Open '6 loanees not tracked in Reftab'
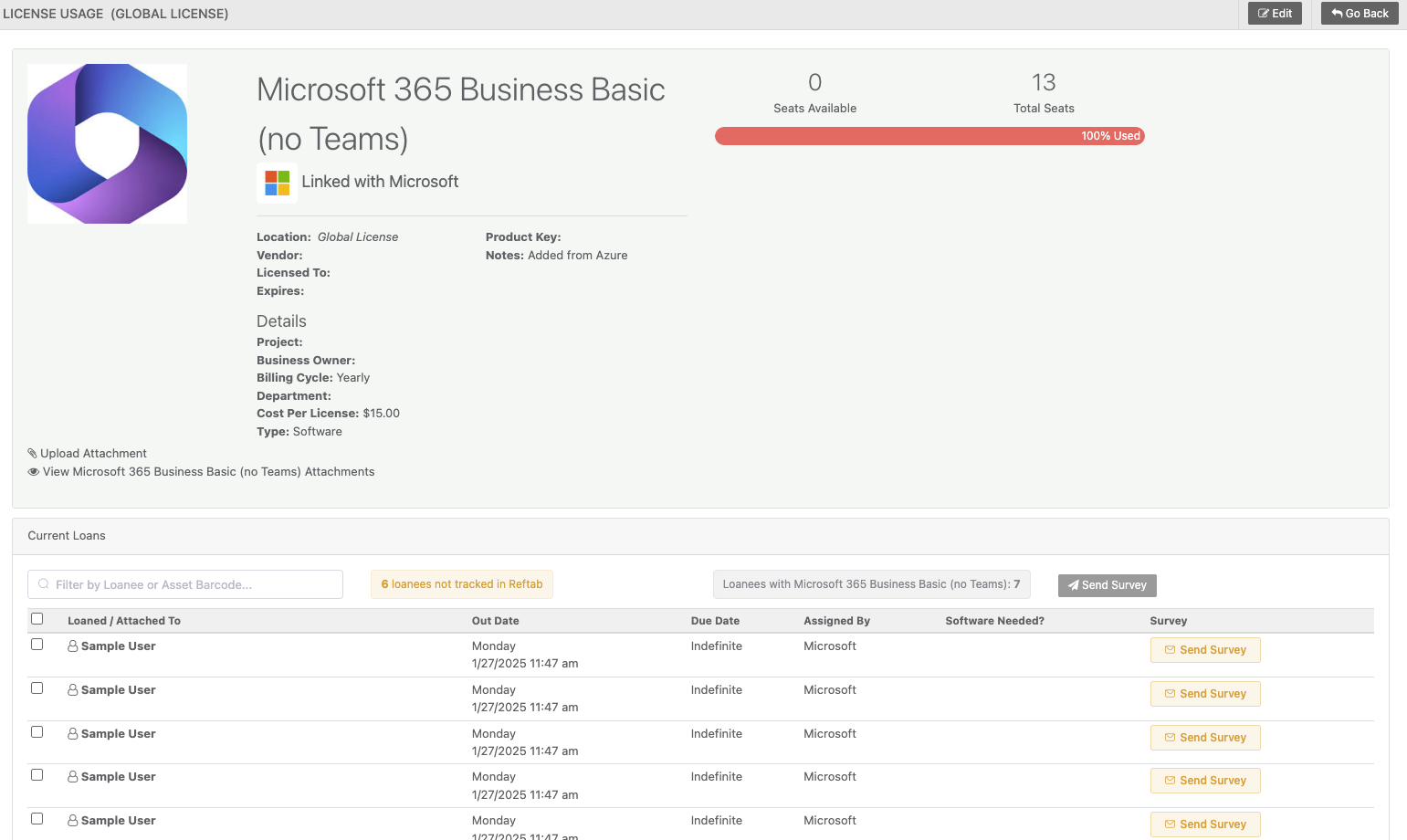Image resolution: width=1407 pixels, height=840 pixels. click(x=461, y=583)
